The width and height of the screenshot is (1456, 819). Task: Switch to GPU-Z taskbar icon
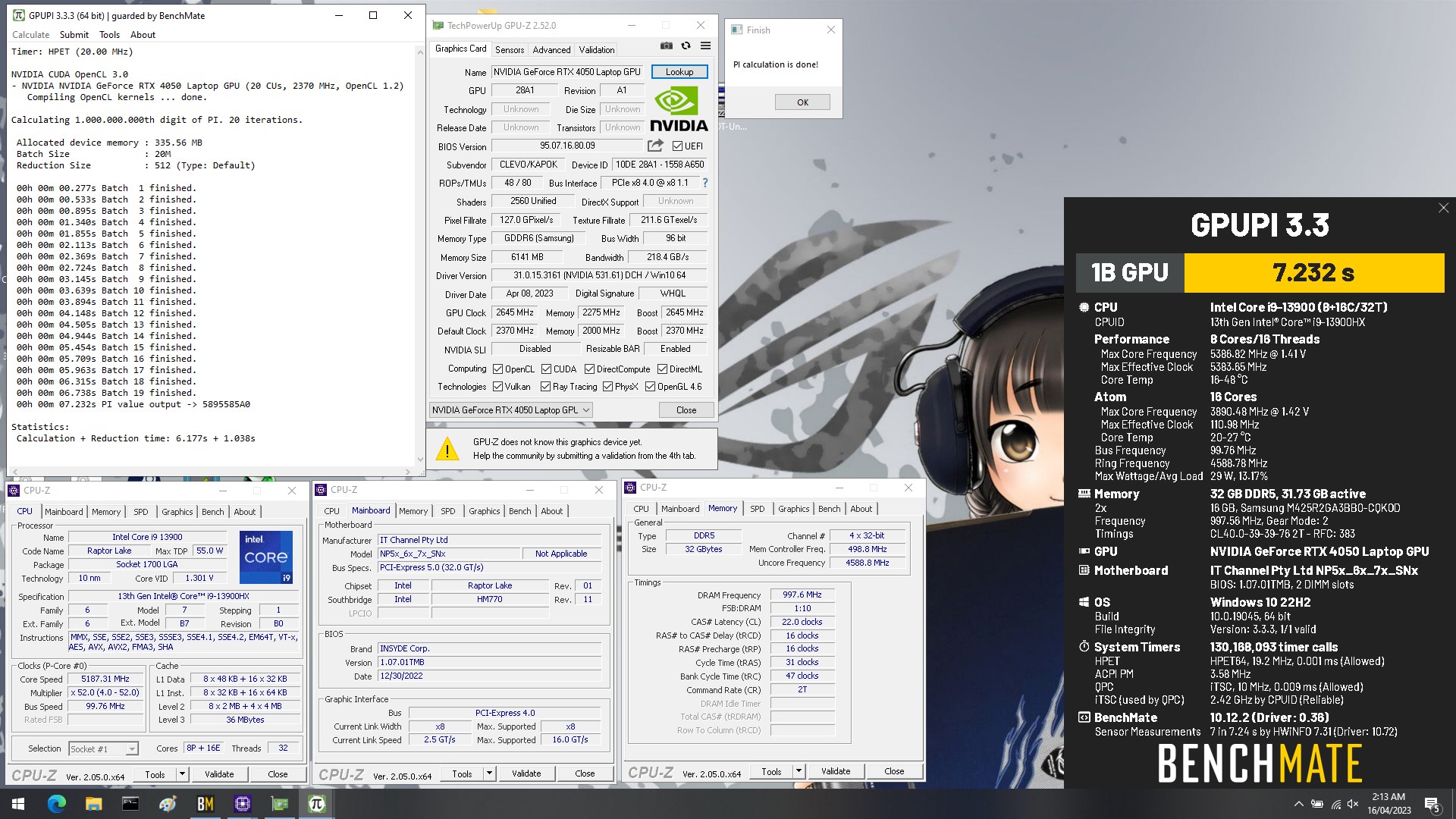click(280, 804)
